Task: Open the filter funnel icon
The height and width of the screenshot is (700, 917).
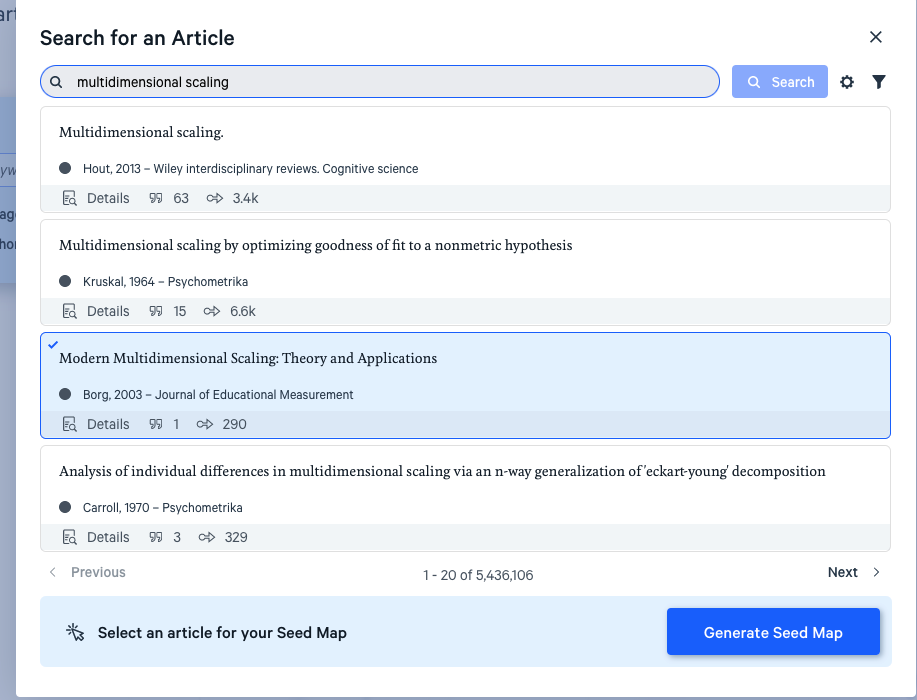Action: [x=879, y=82]
